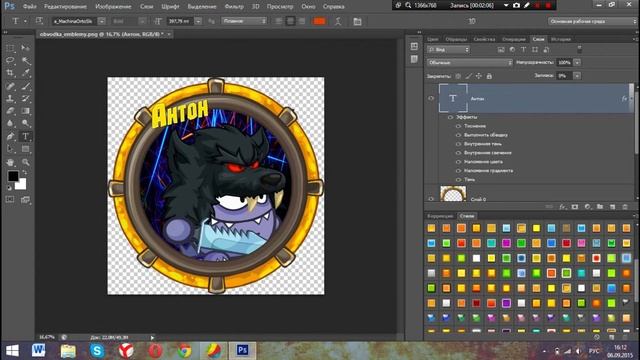Select the Brush tool

pos(25,86)
